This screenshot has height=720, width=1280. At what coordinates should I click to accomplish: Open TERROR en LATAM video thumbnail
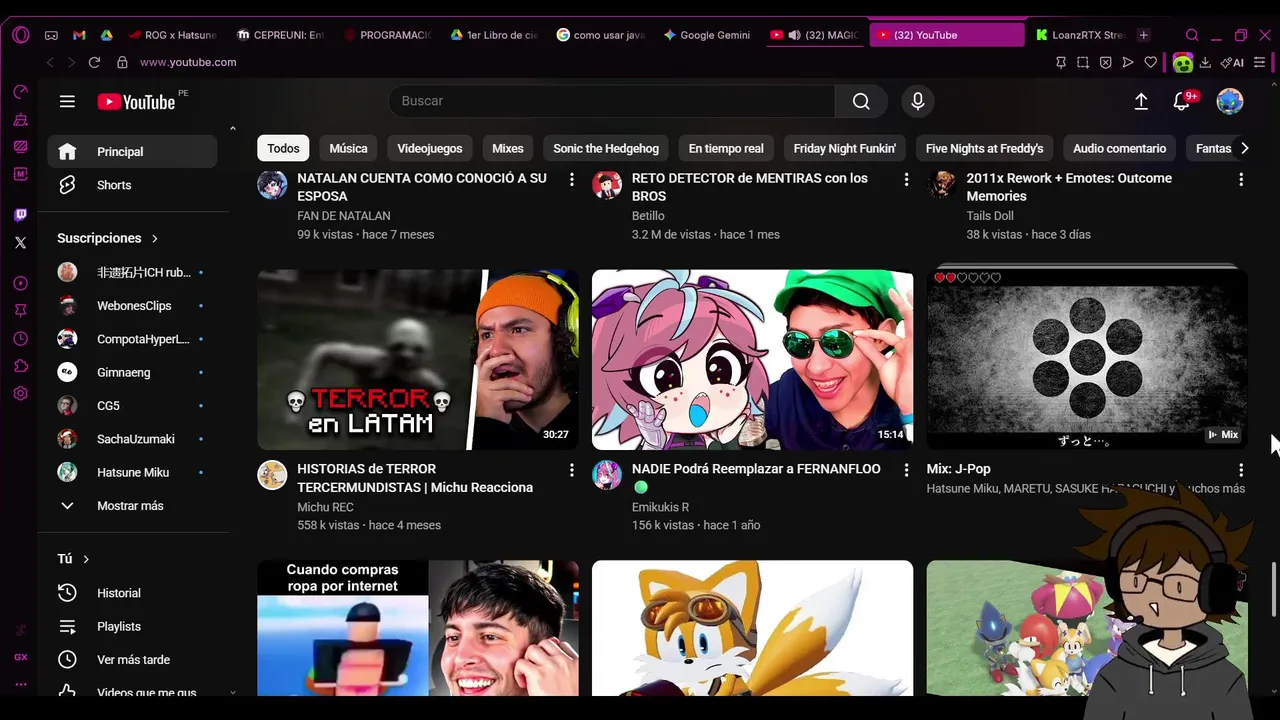(x=418, y=360)
